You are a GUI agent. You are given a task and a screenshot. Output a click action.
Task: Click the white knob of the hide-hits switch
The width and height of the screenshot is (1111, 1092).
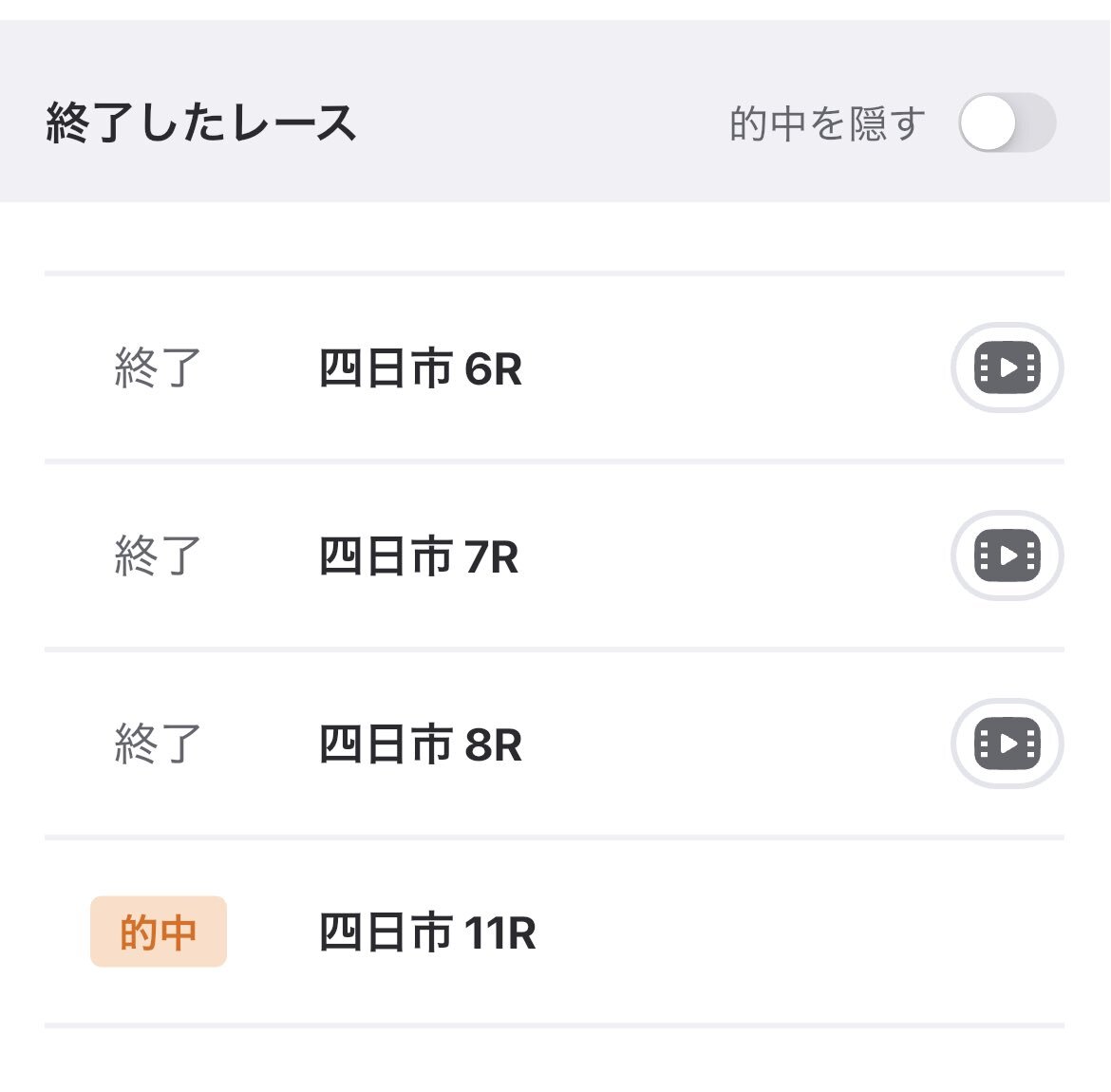(x=988, y=123)
